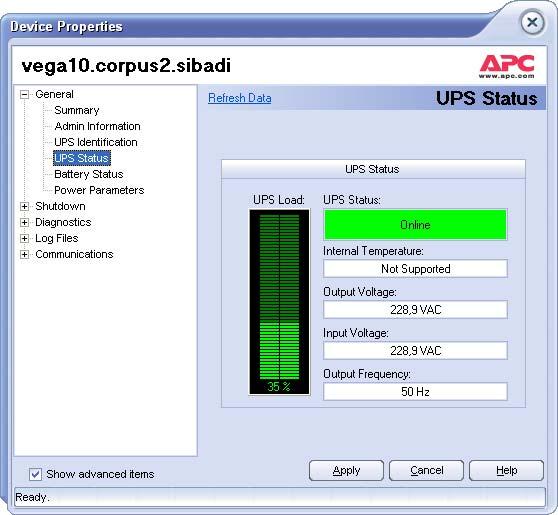Click the green Online status indicator

pyautogui.click(x=415, y=225)
